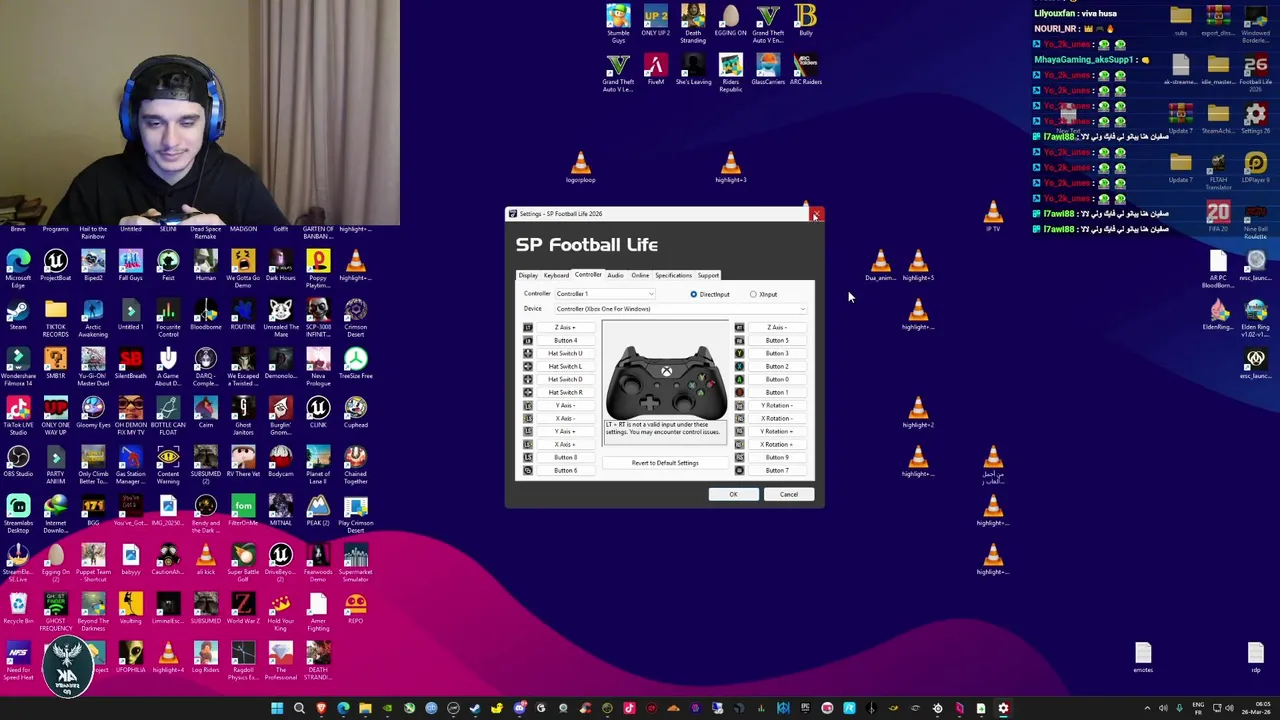Switch to the Display tab

pyautogui.click(x=528, y=275)
